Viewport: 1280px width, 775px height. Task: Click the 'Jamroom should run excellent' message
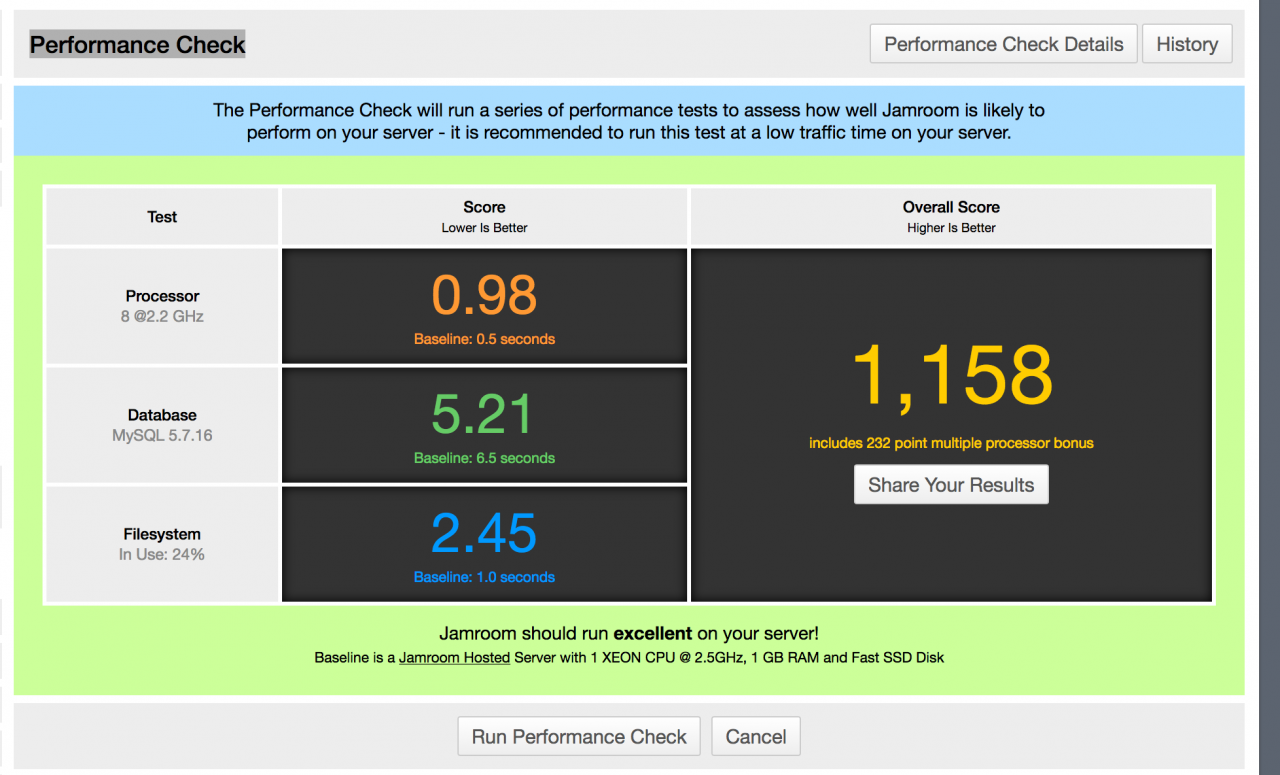coord(629,633)
